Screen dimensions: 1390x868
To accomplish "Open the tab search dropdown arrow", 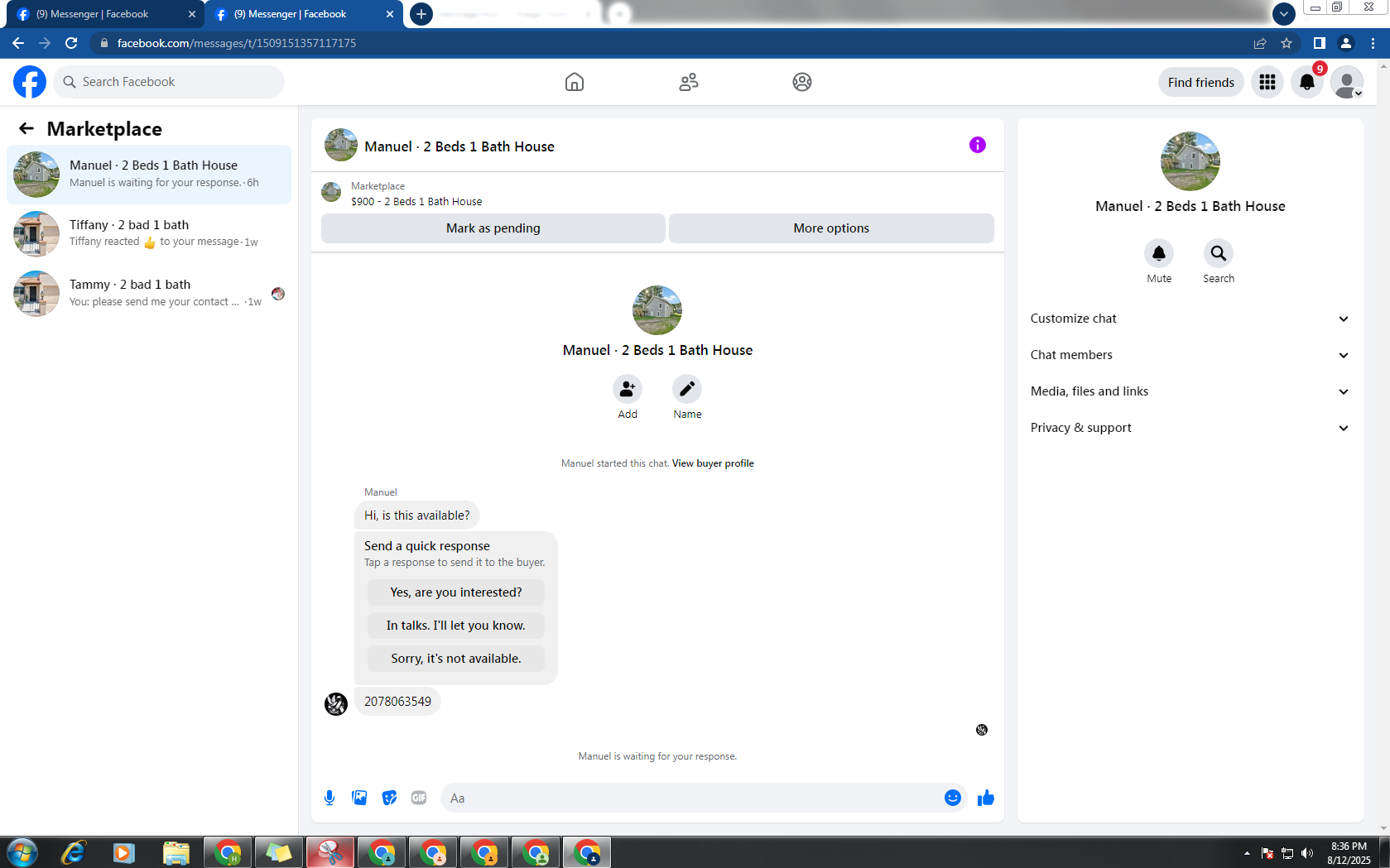I will click(1283, 14).
